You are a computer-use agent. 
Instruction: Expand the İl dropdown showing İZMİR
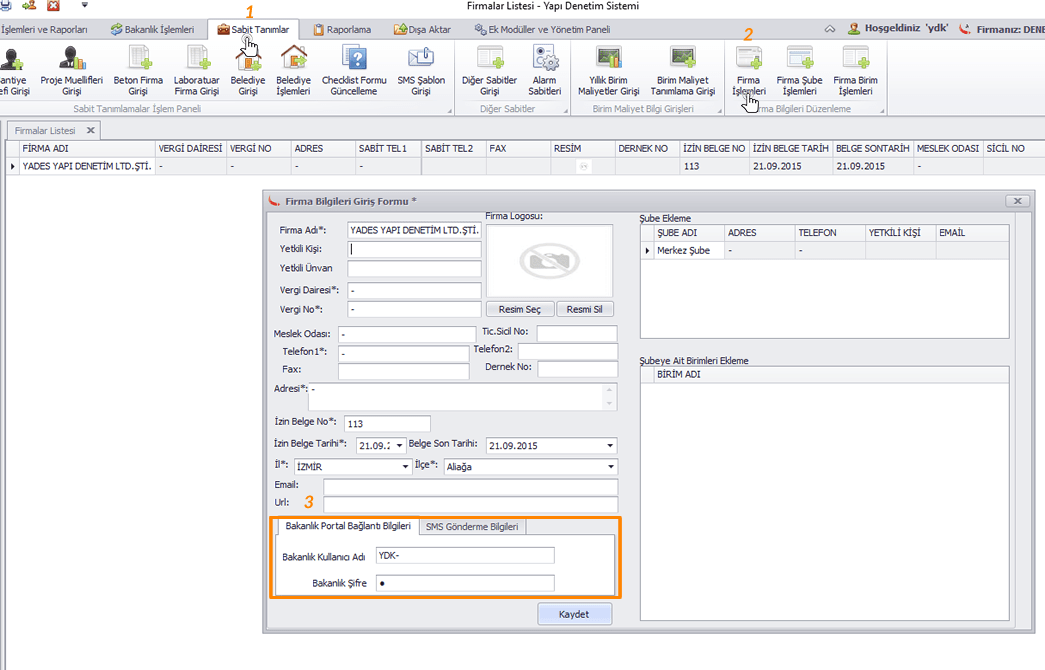pyautogui.click(x=405, y=467)
